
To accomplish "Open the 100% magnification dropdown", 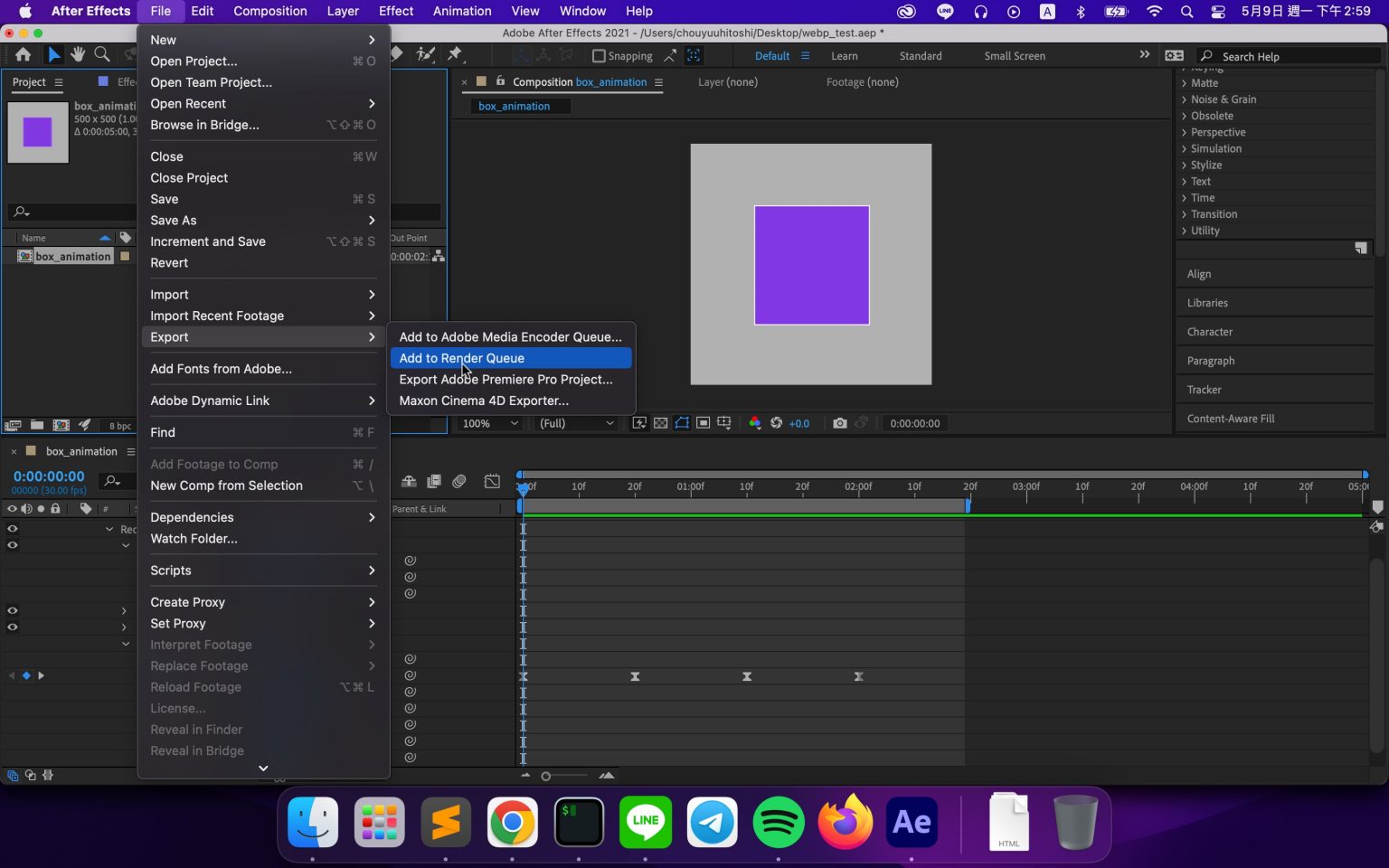I will pos(489,423).
